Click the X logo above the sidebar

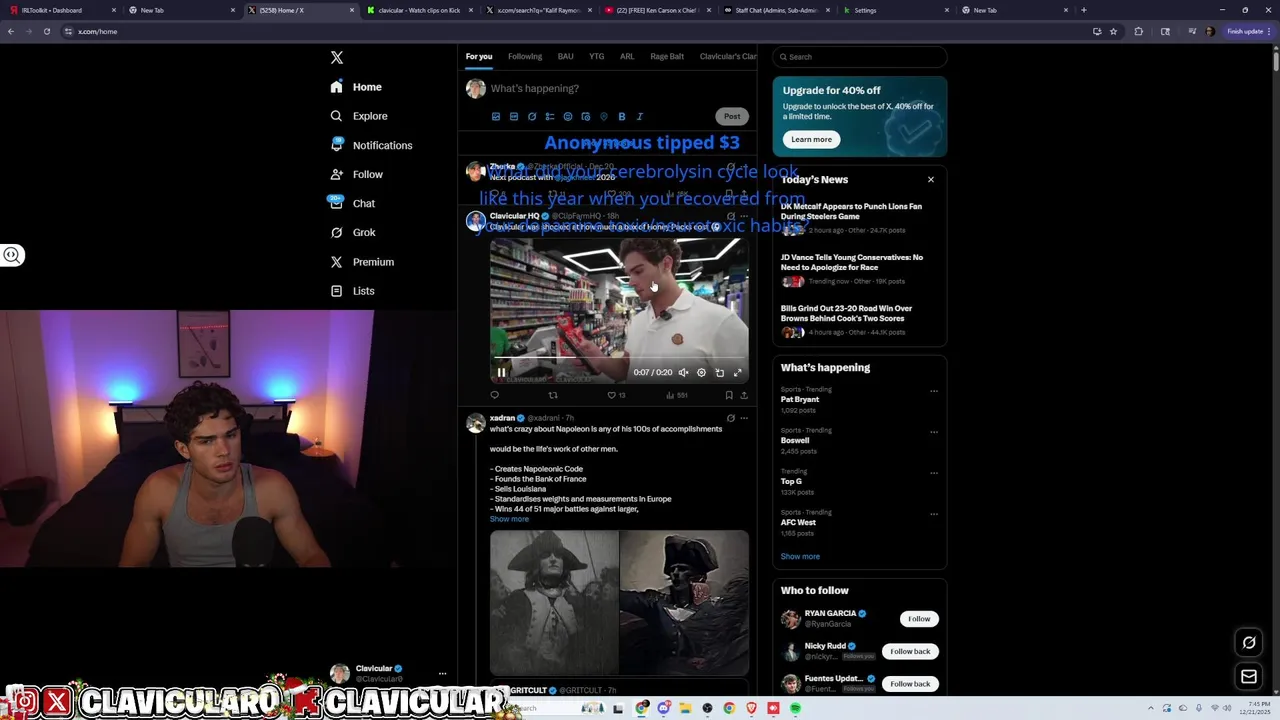pyautogui.click(x=337, y=57)
